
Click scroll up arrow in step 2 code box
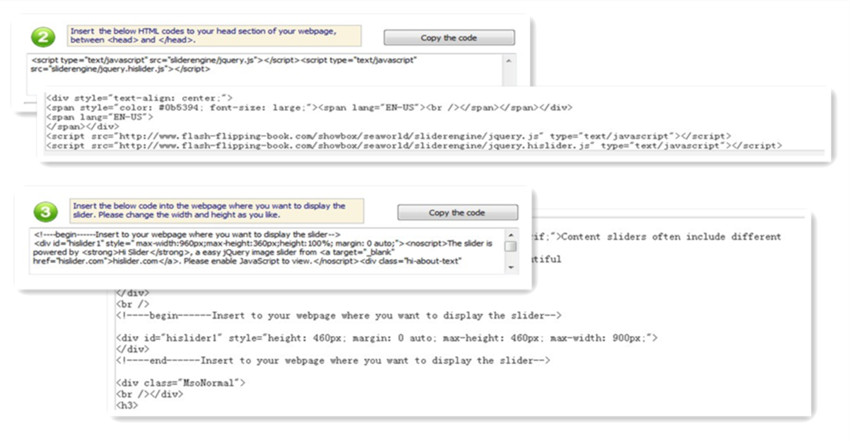pos(508,61)
